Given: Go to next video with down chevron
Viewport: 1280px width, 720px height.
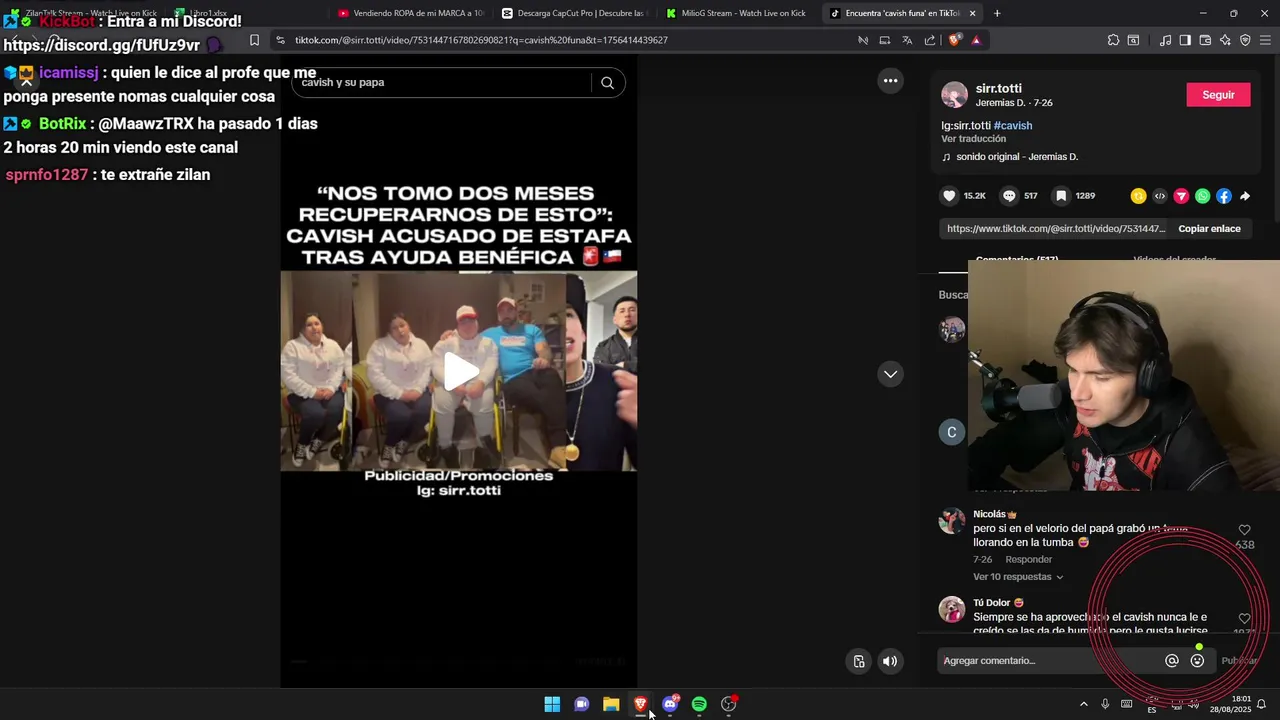Looking at the screenshot, I should pyautogui.click(x=890, y=374).
